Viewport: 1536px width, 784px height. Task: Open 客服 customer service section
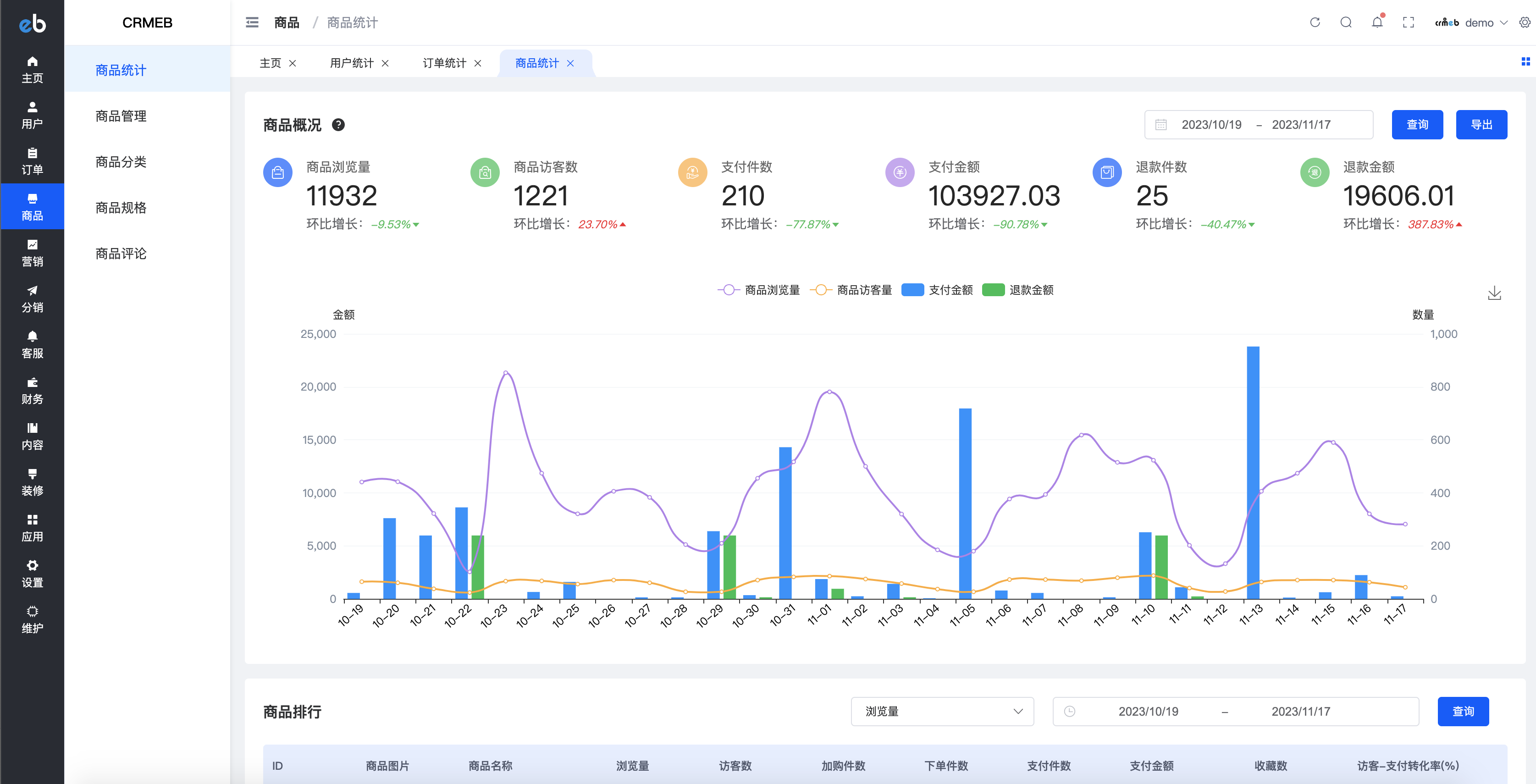click(32, 344)
